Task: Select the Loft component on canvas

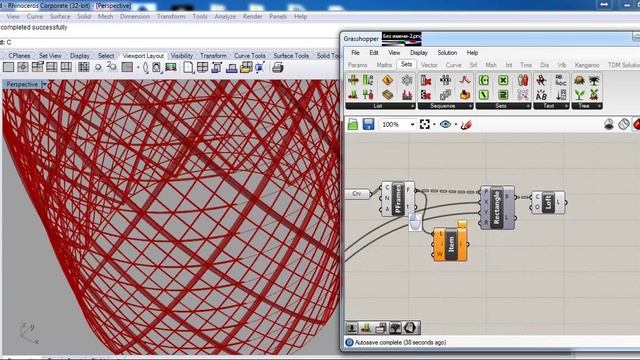Action: pyautogui.click(x=548, y=202)
